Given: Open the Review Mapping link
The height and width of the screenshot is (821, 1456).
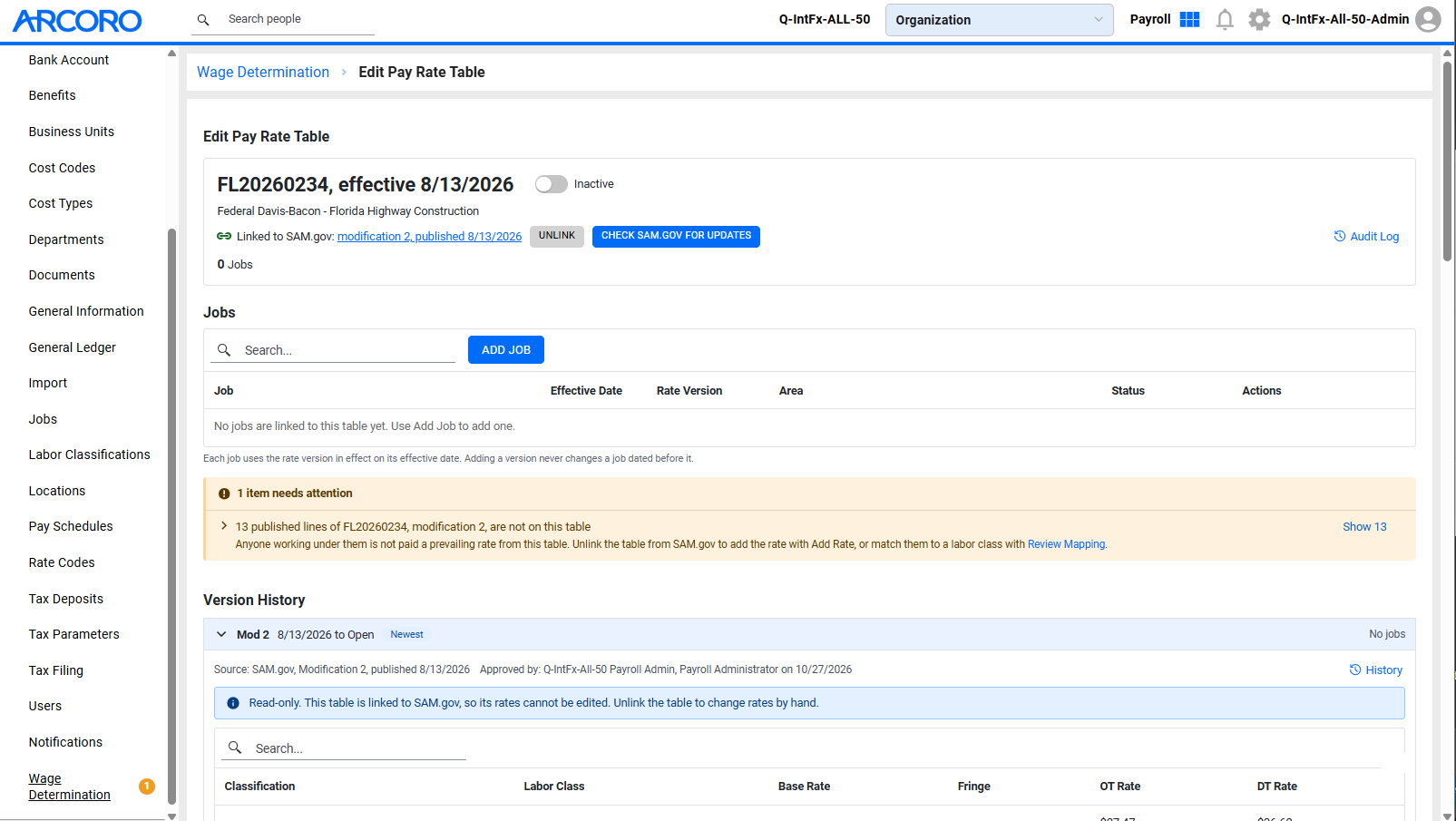Looking at the screenshot, I should 1066,544.
